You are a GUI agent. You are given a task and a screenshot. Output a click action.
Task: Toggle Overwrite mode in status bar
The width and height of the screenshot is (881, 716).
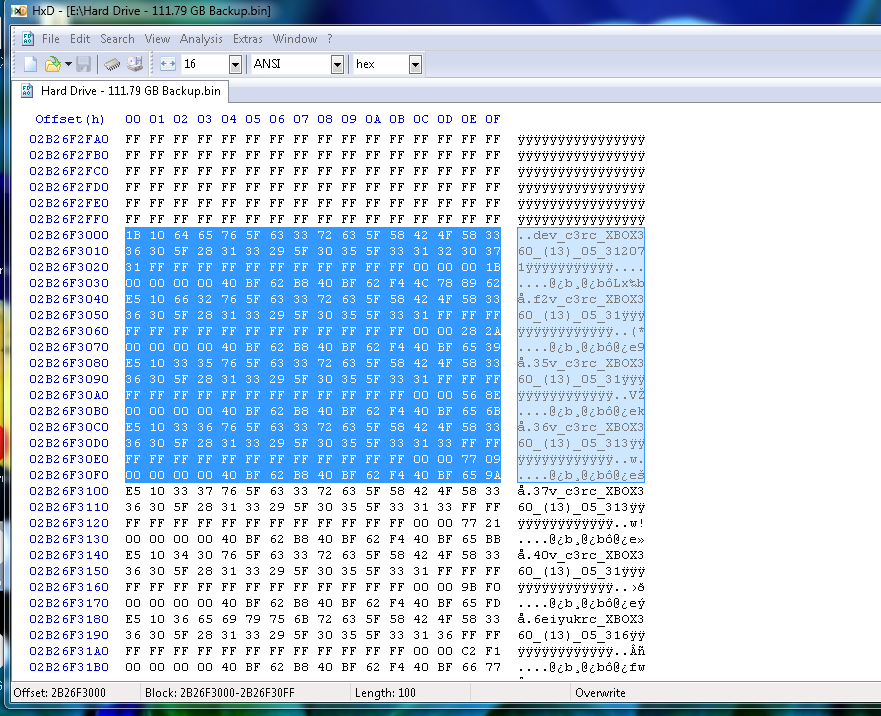(600, 692)
